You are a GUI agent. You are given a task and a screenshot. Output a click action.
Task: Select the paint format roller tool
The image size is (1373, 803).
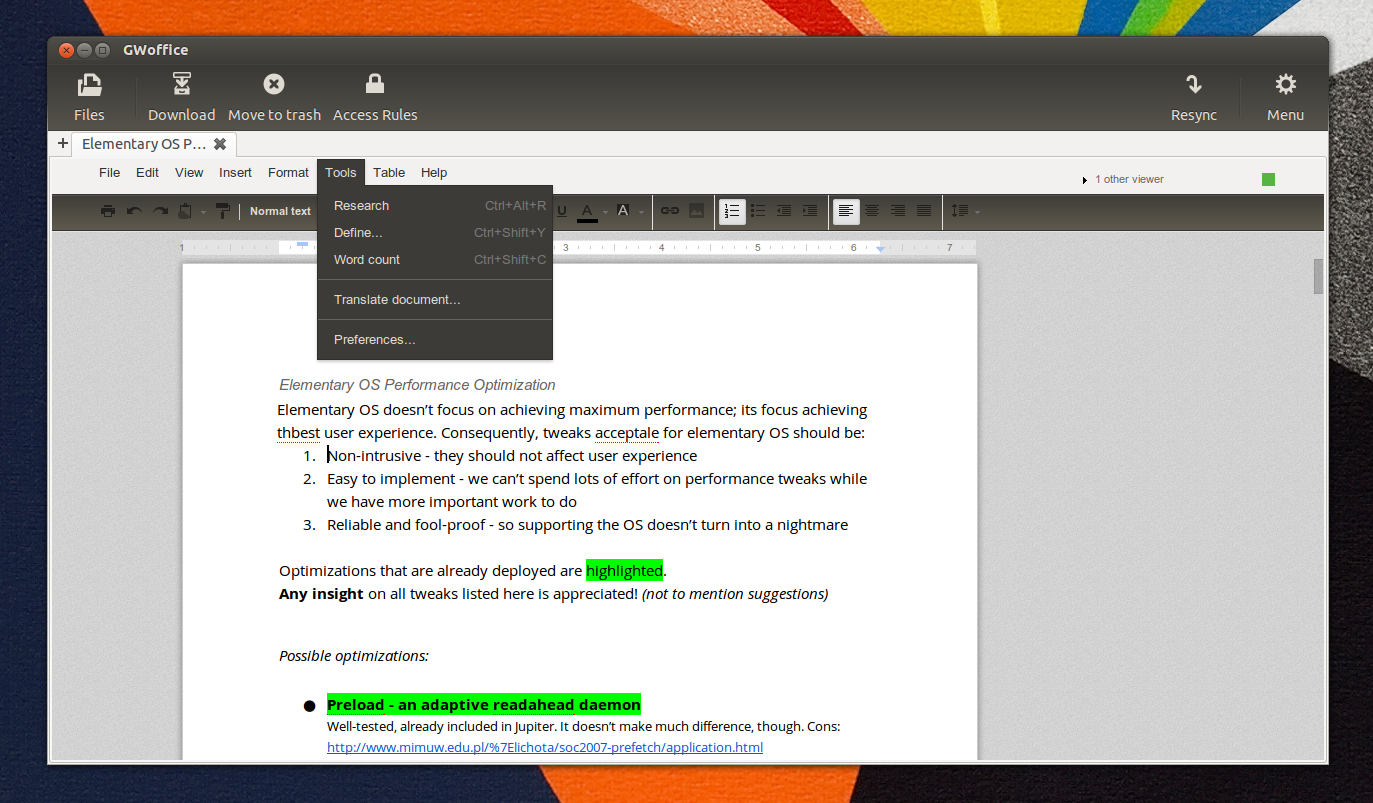(222, 211)
